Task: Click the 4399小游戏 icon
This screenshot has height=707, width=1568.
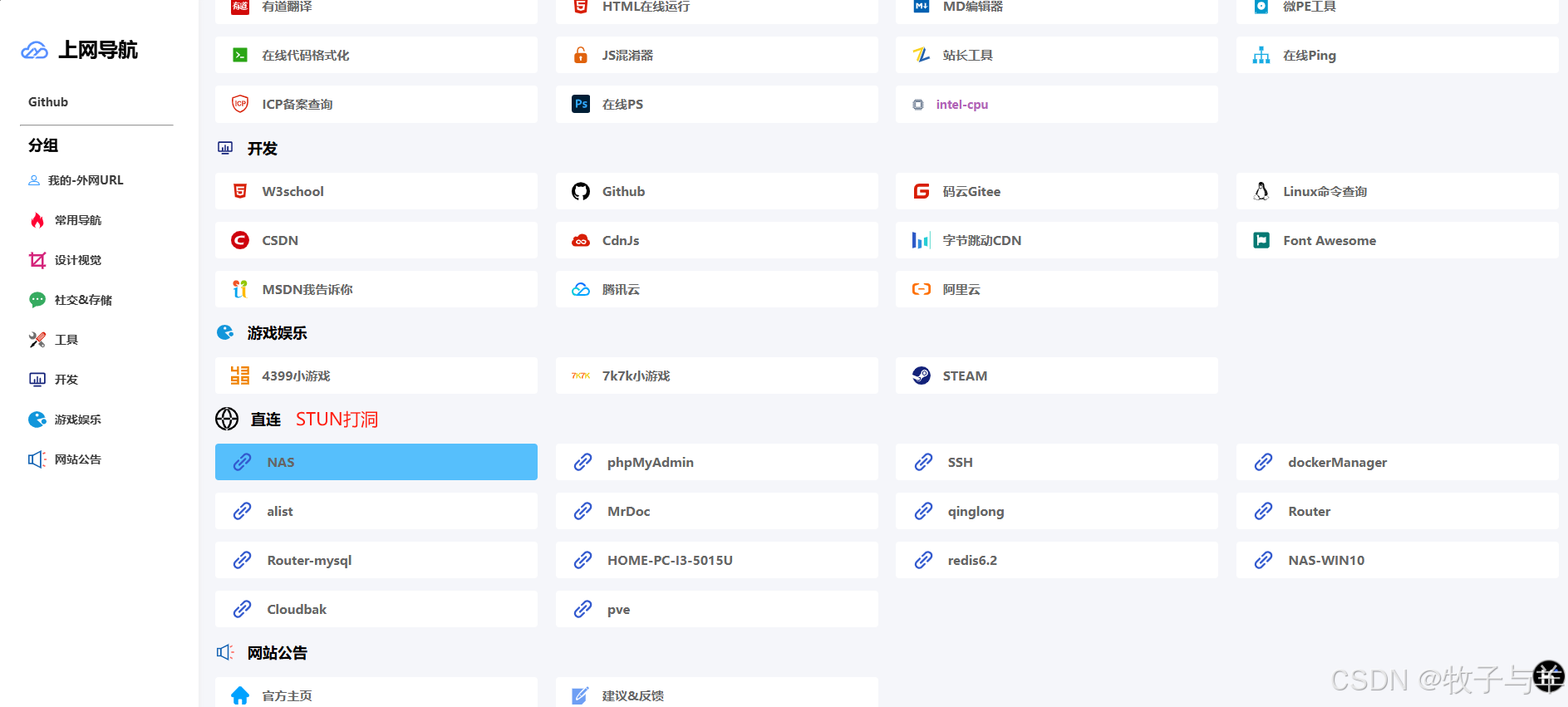Action: tap(240, 376)
